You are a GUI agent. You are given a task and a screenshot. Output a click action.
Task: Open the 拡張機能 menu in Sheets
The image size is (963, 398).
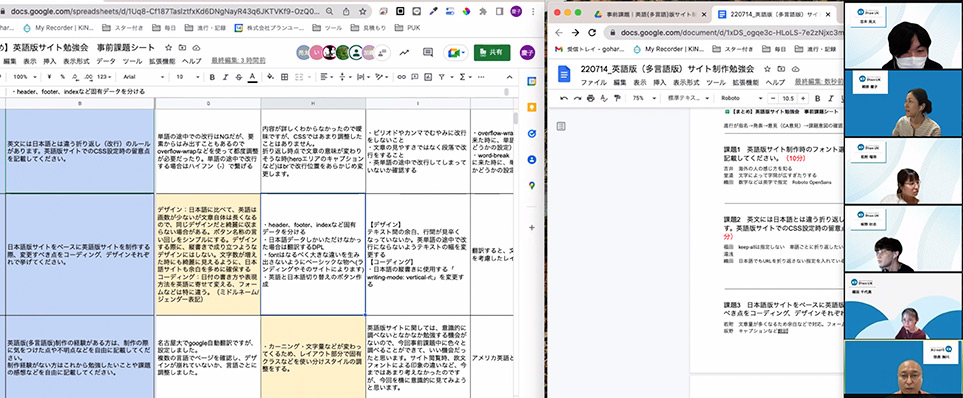(162, 61)
